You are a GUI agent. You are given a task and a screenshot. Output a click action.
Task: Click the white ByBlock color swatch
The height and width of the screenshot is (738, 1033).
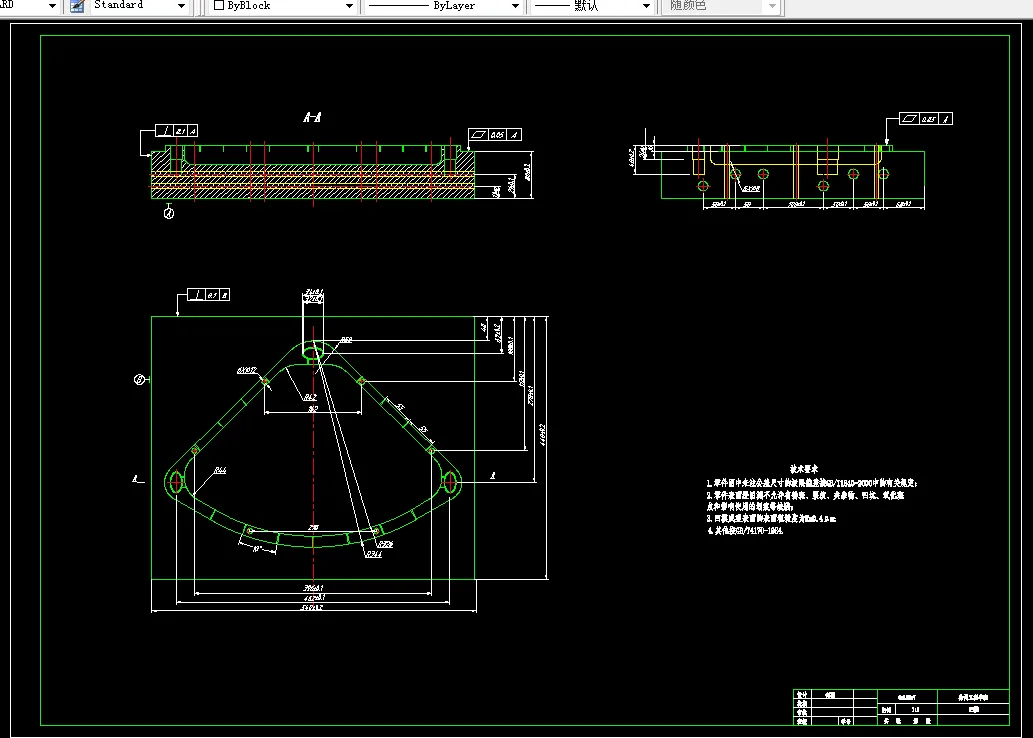click(219, 5)
